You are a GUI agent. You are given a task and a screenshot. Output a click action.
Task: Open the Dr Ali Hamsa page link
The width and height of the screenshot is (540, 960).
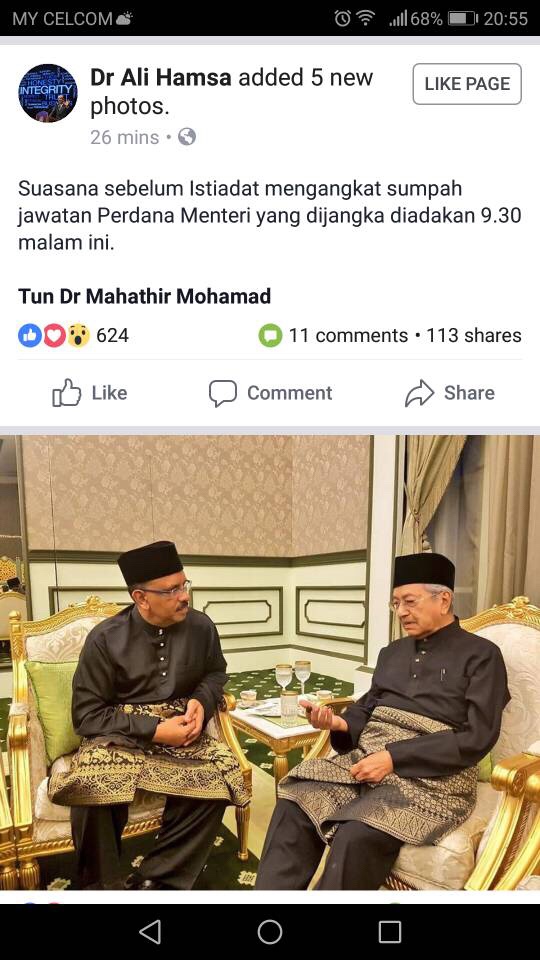coord(161,78)
